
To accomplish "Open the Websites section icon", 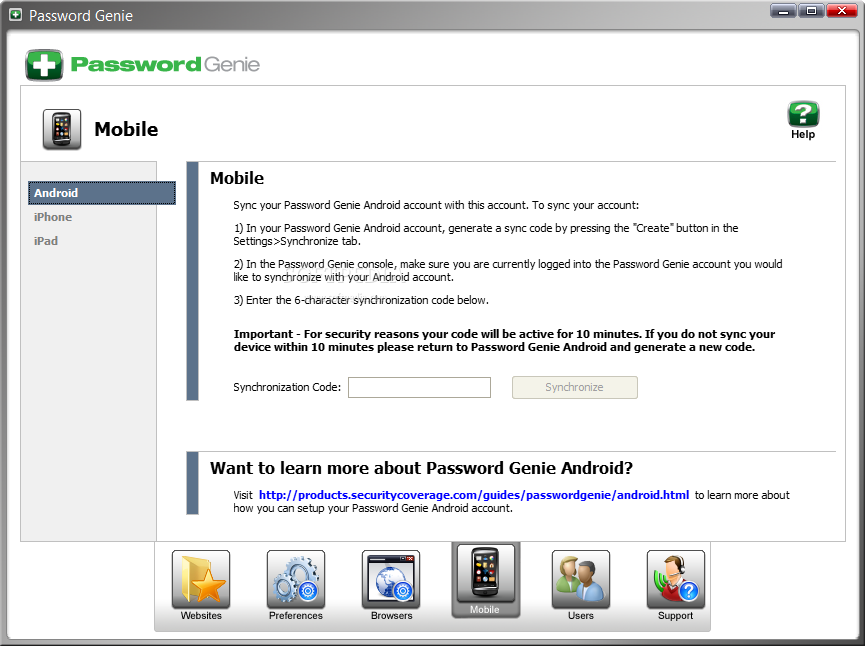I will (x=201, y=579).
